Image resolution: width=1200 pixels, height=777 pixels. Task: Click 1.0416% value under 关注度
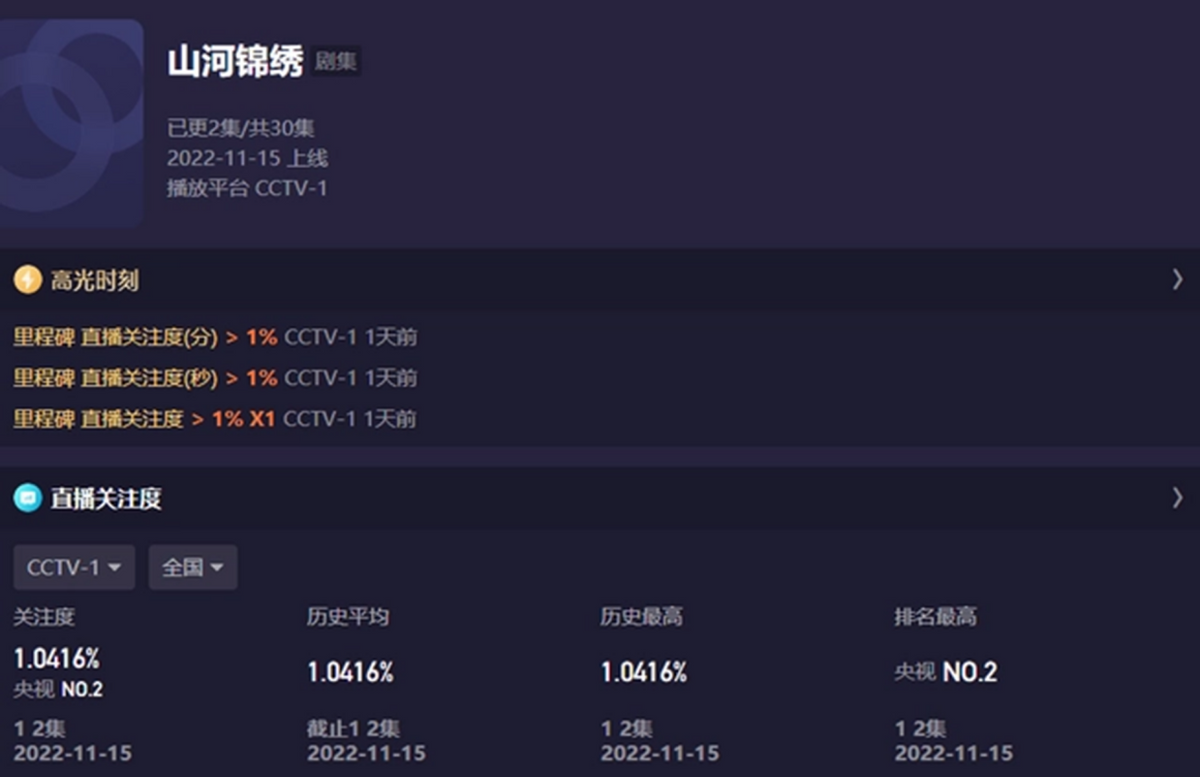coord(56,658)
